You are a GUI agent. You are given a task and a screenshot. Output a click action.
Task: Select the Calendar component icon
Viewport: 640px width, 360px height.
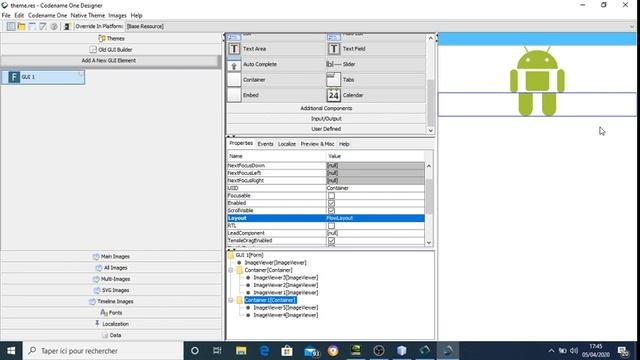point(333,96)
